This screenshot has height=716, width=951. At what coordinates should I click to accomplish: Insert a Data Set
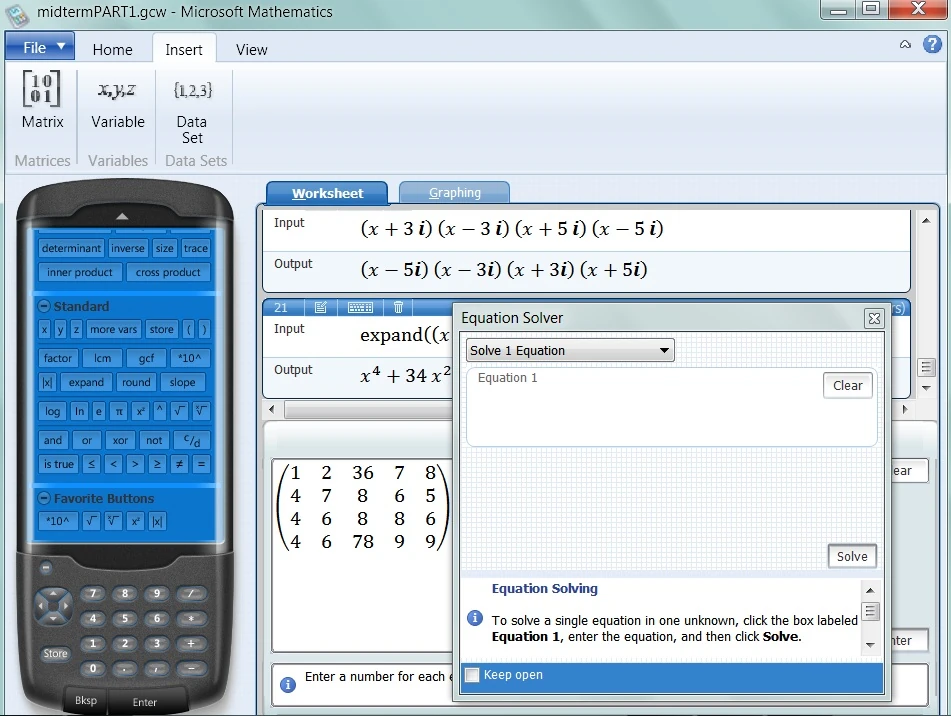[192, 110]
